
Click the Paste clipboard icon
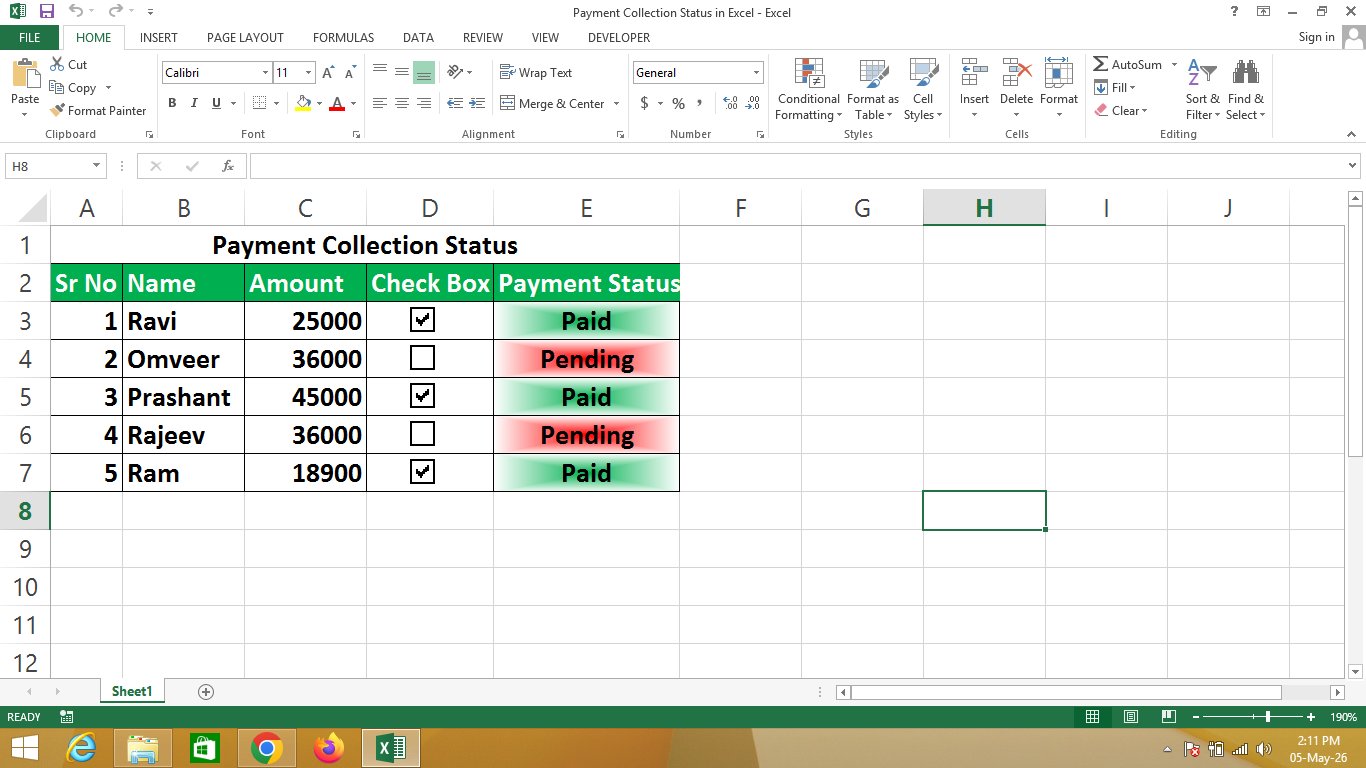[24, 74]
